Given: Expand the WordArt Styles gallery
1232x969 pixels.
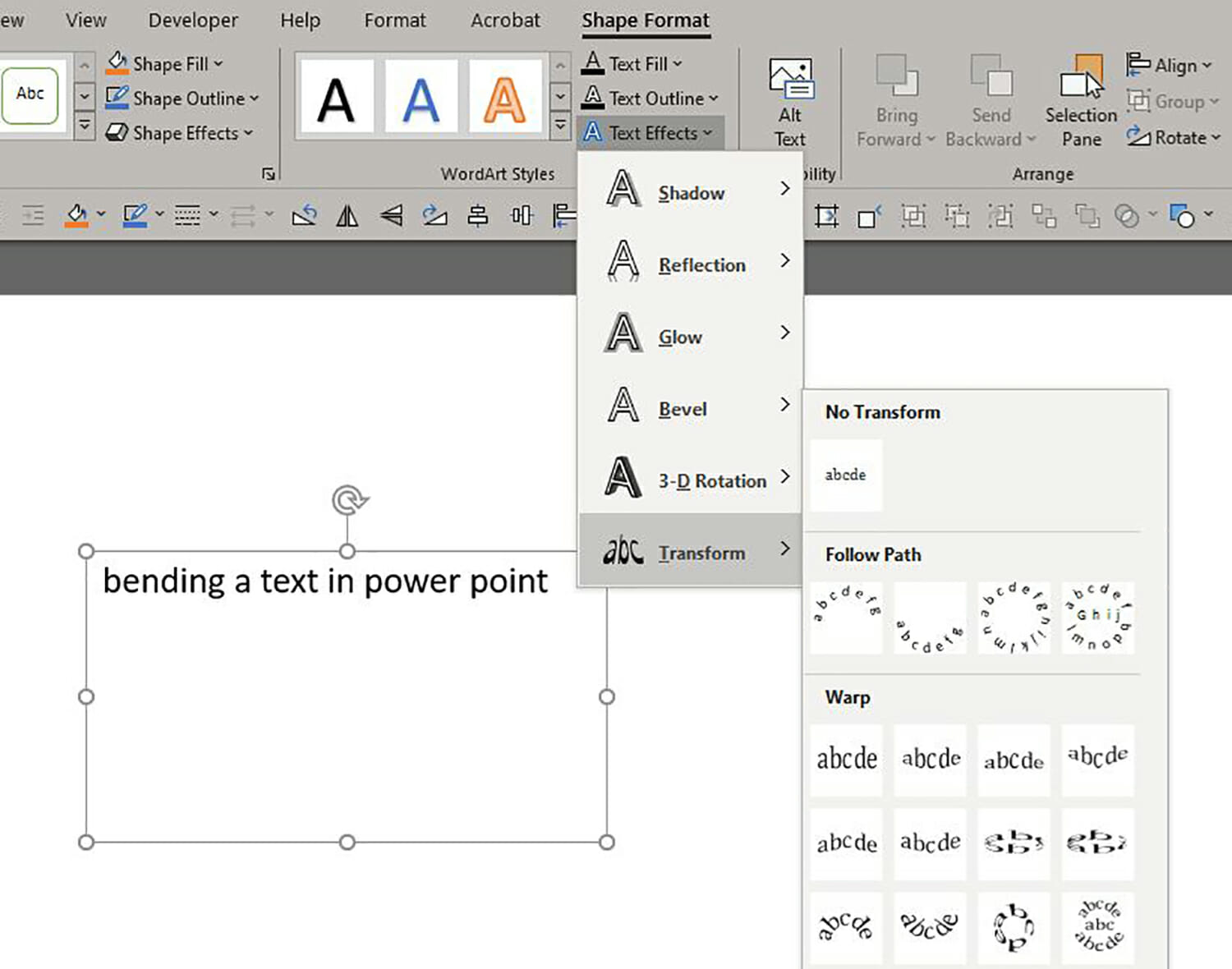Looking at the screenshot, I should pyautogui.click(x=560, y=125).
